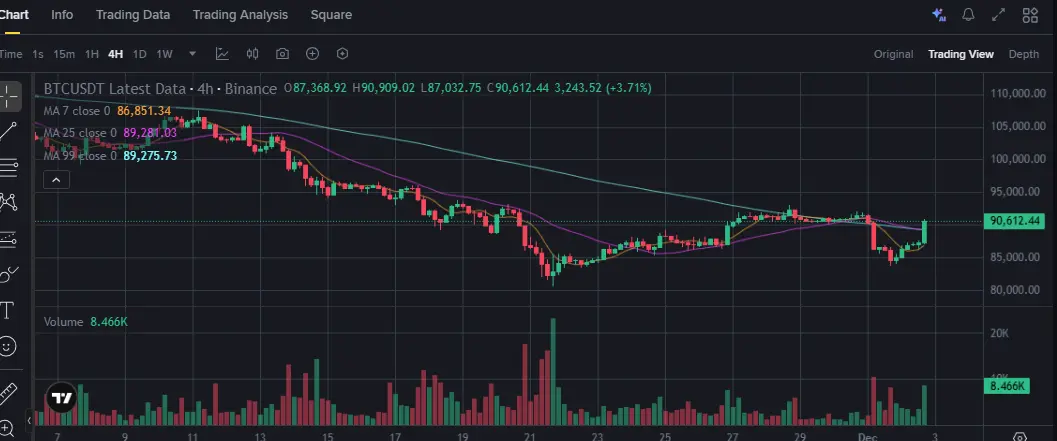
Task: Switch chart mode to Depth
Action: 1023,54
